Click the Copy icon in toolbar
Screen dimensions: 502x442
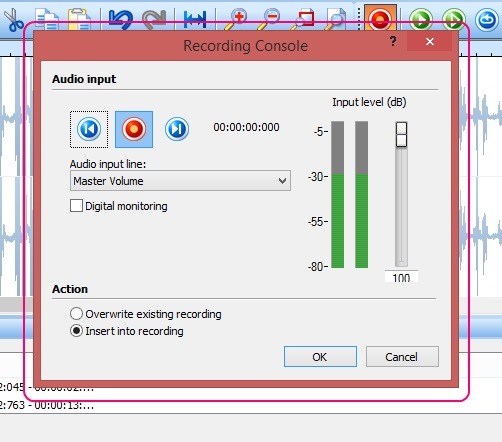click(x=47, y=19)
